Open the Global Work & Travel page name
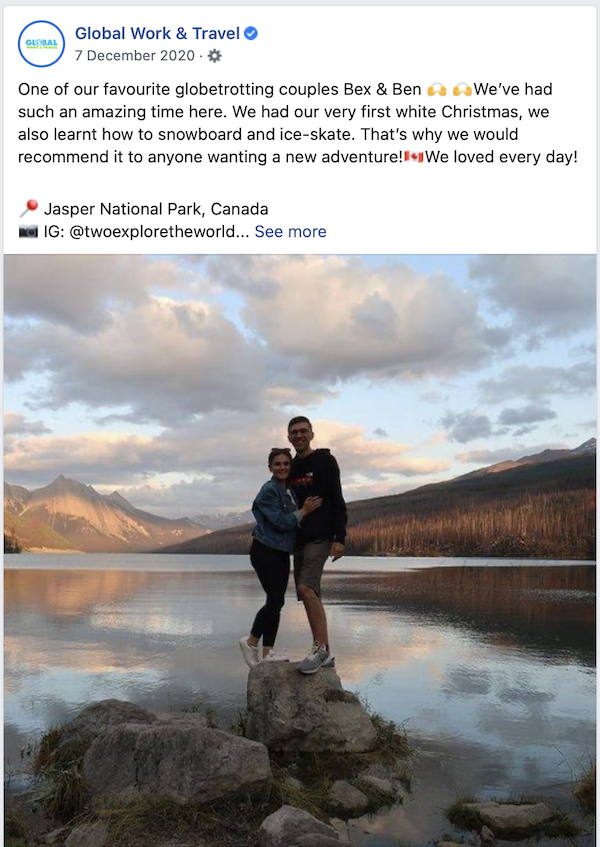This screenshot has width=600, height=847. pyautogui.click(x=157, y=34)
